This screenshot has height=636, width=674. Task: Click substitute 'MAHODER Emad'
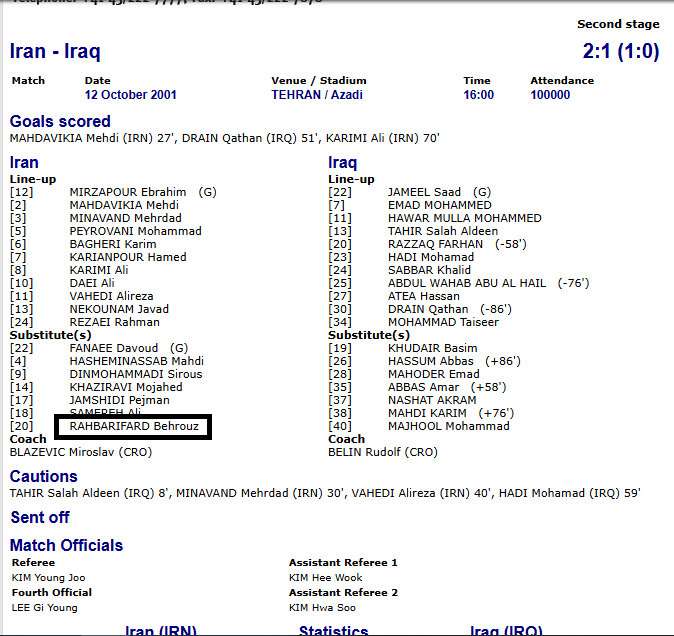(x=434, y=374)
